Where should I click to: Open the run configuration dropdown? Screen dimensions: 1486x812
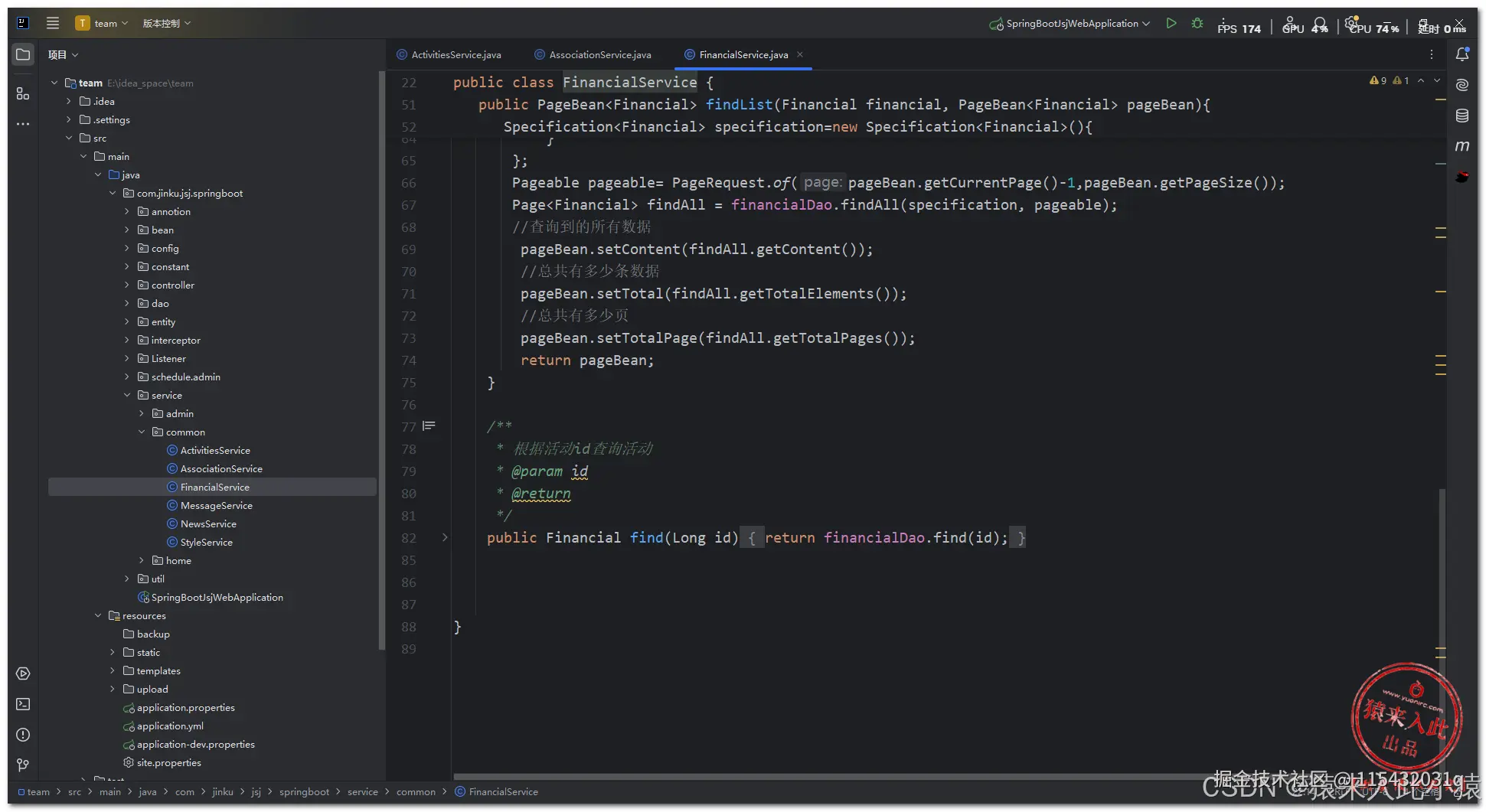1070,23
